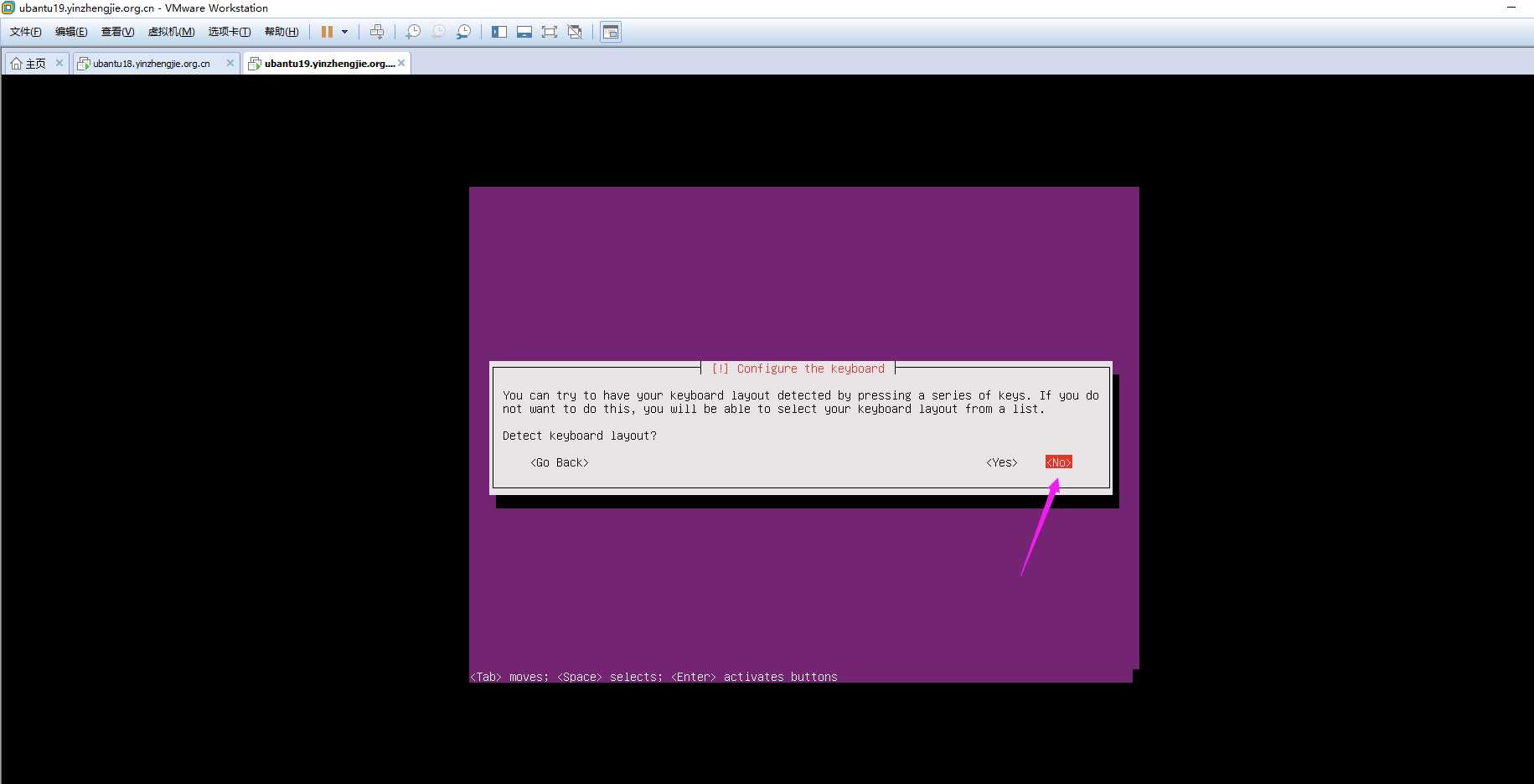
Task: Close the ubantu19.yinzhengjie.org tab
Action: (x=401, y=63)
